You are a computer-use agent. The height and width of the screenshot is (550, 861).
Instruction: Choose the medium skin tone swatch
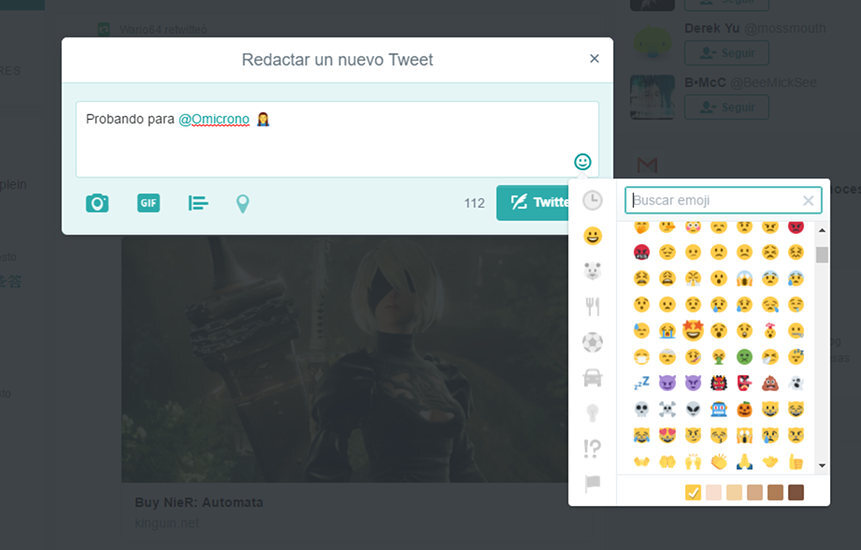point(754,492)
